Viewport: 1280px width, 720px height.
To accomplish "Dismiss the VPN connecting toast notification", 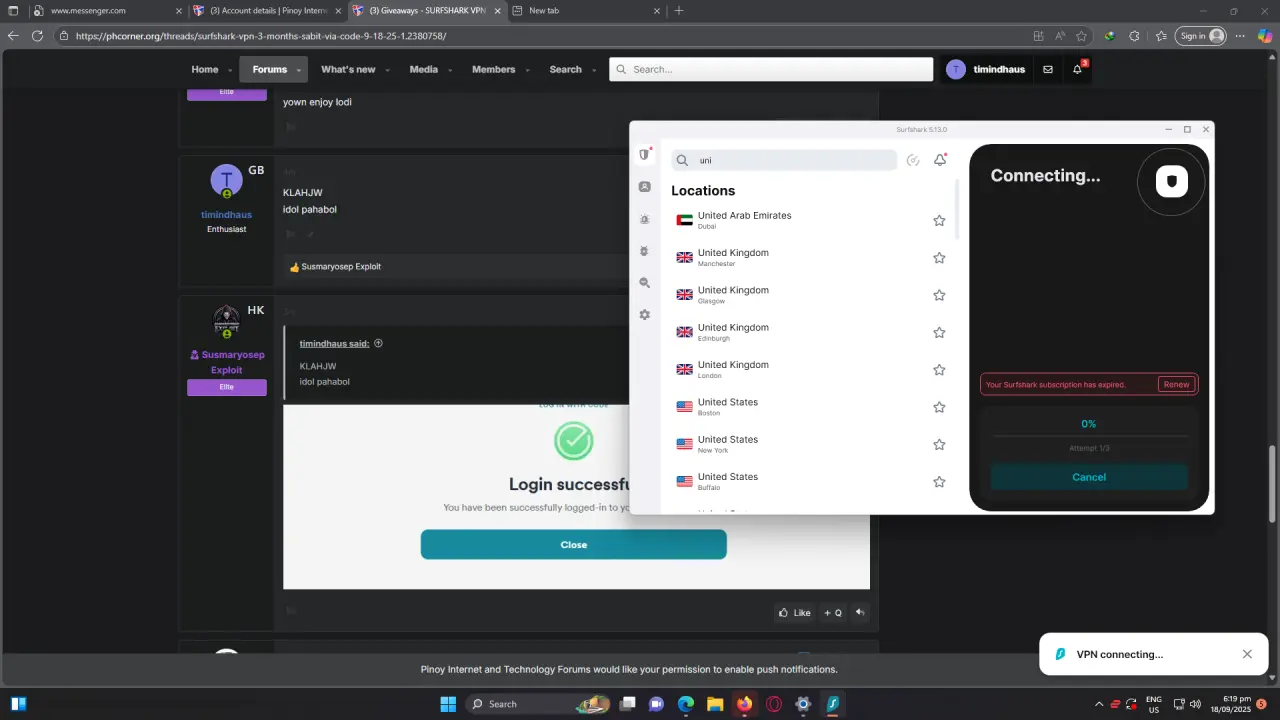I will point(1247,654).
